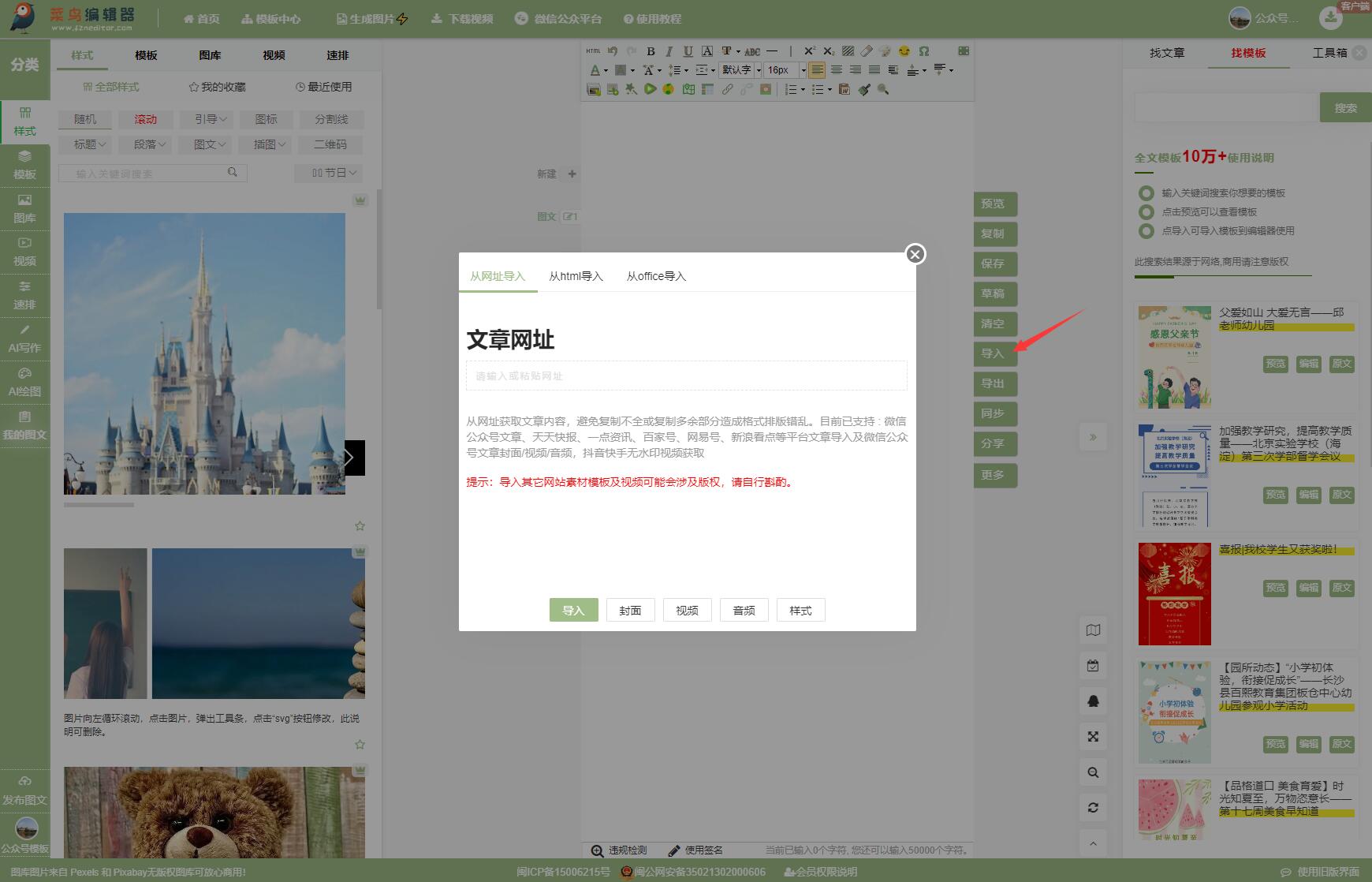Open find and replace magnifier

point(883,89)
